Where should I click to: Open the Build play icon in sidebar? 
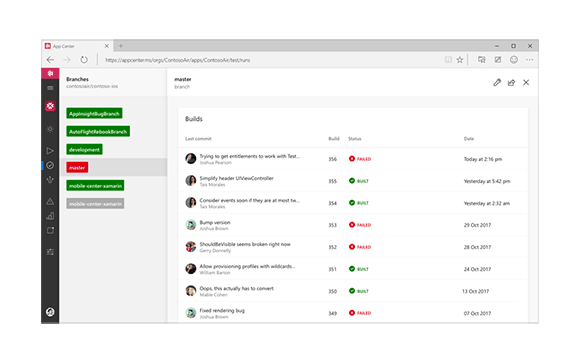click(x=50, y=151)
